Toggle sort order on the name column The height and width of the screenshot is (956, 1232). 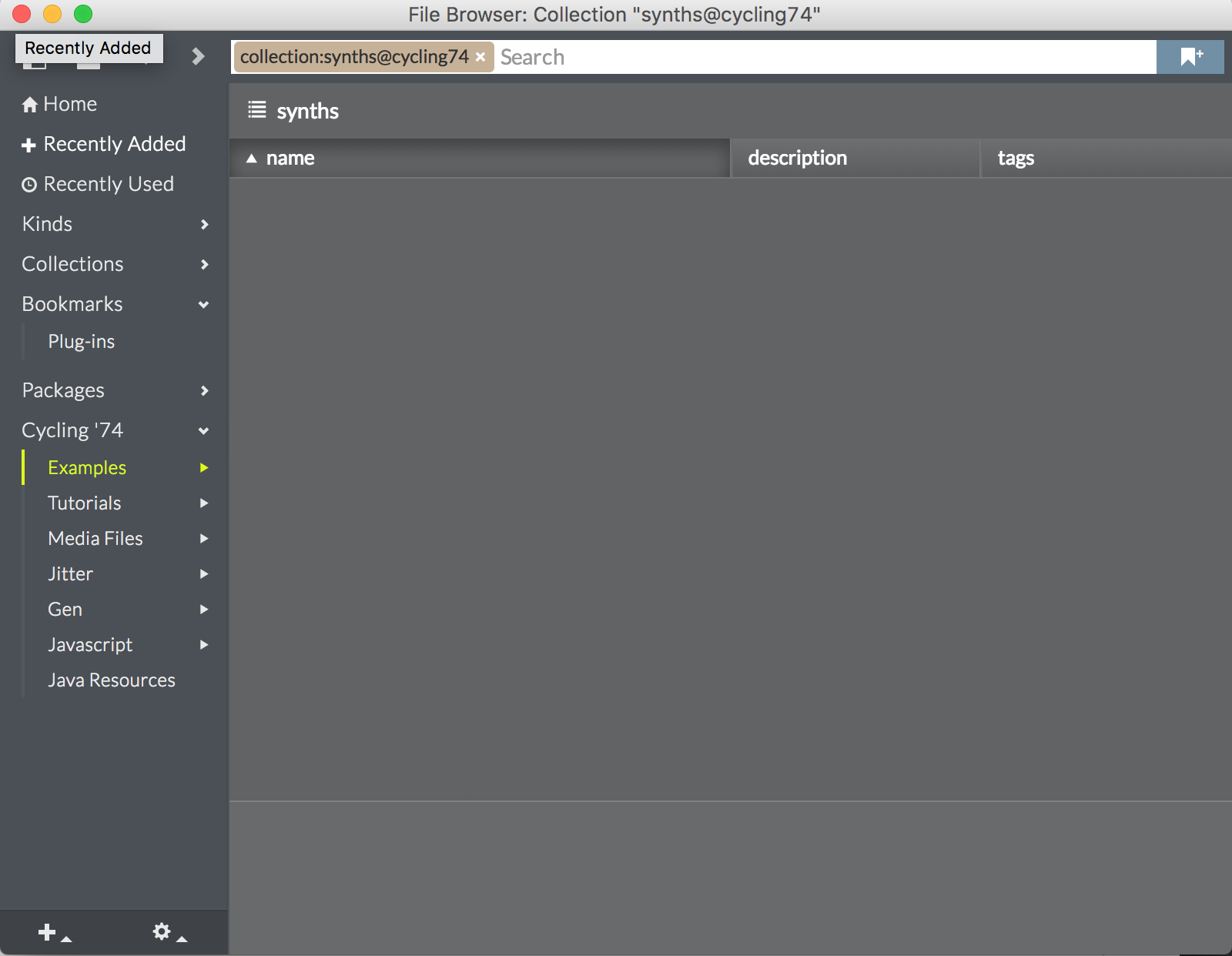[x=290, y=158]
